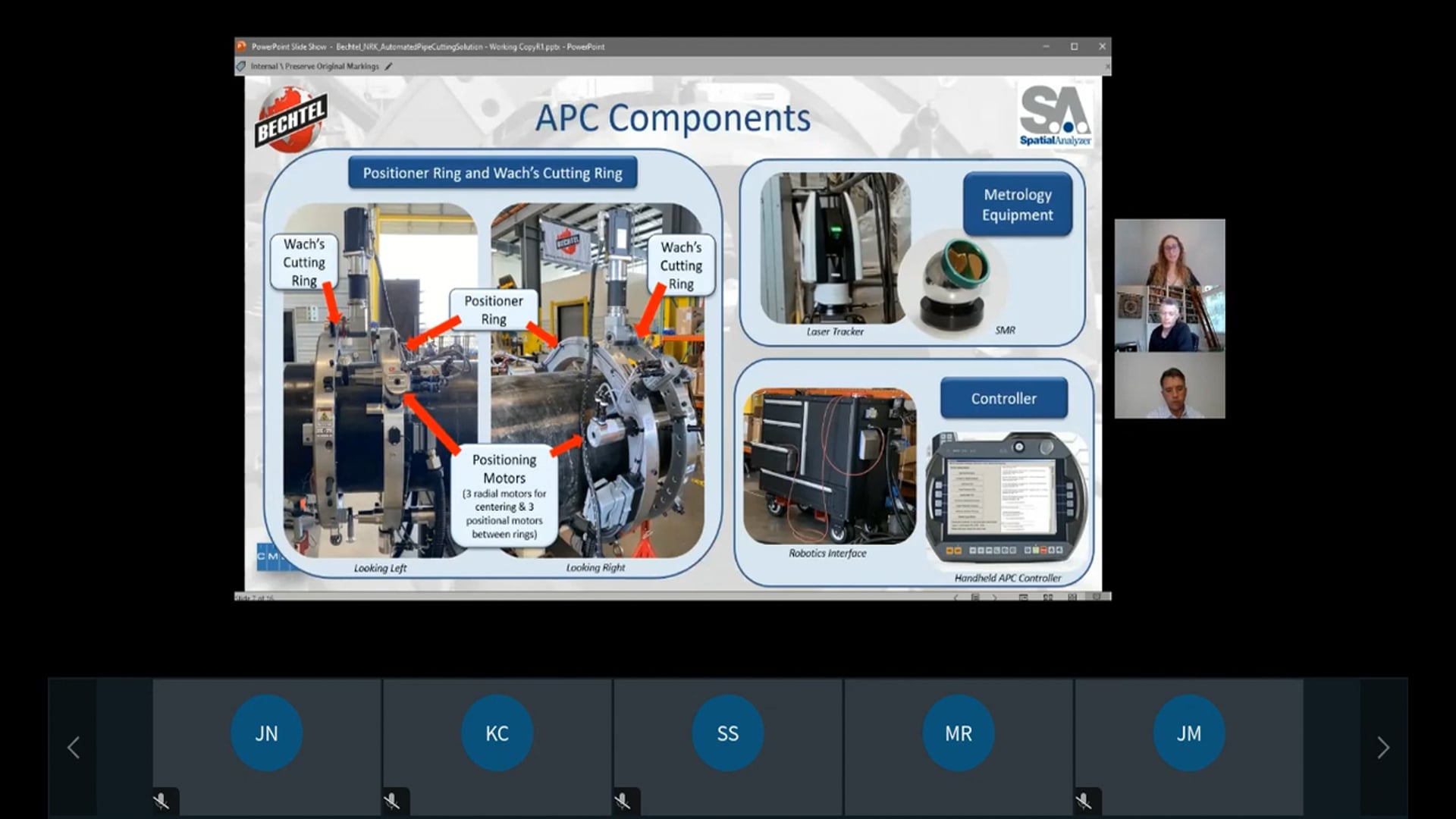Dismiss the sensitivity bar with its X
Image resolution: width=1456 pixels, height=819 pixels.
click(x=1107, y=67)
